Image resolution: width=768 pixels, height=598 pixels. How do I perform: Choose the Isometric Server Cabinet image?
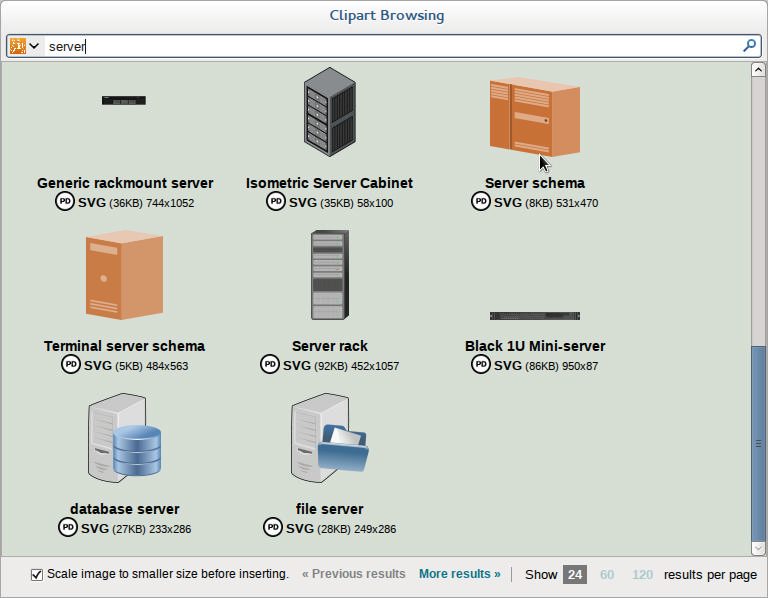pos(330,112)
